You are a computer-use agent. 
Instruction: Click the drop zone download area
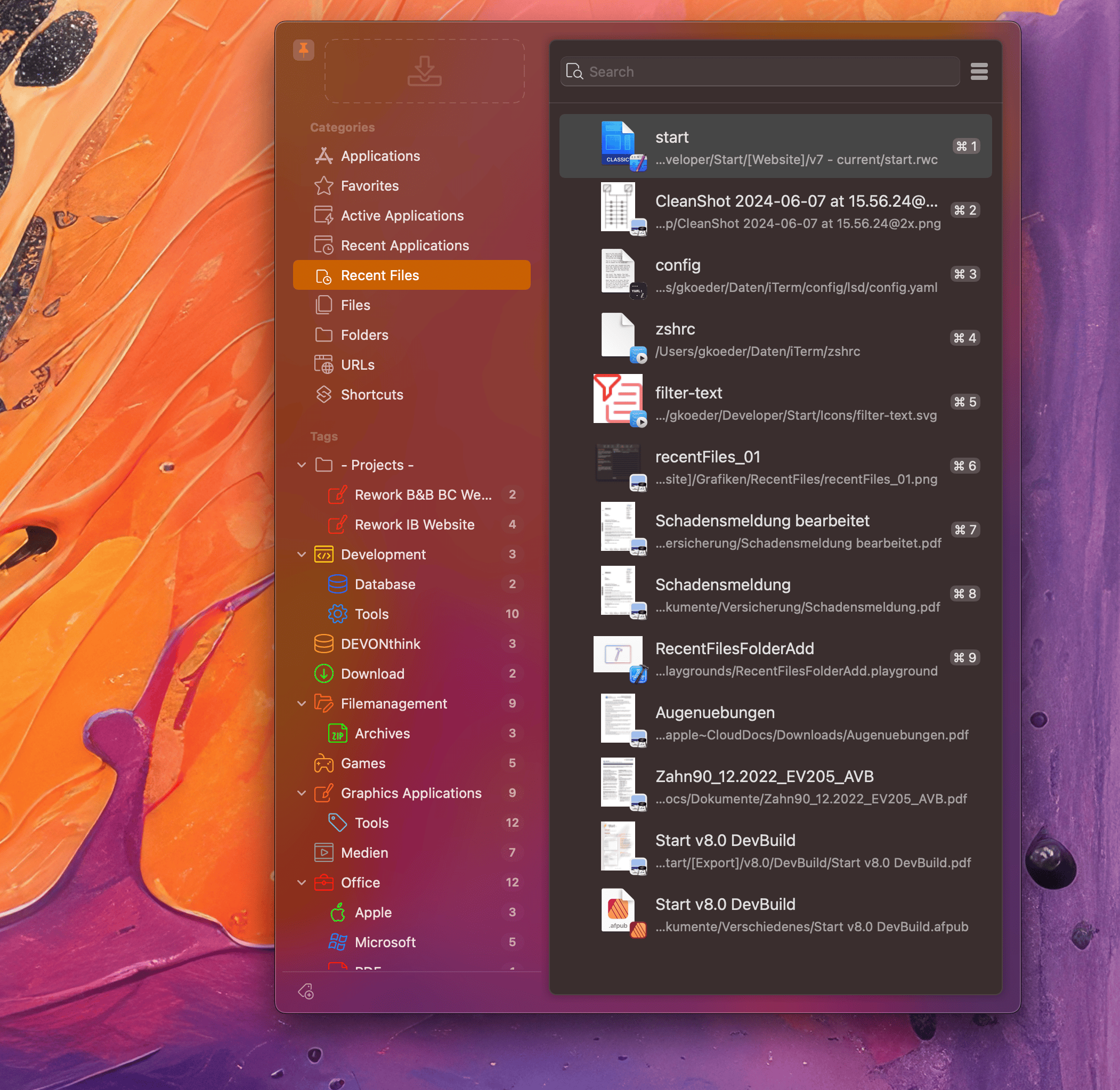click(x=424, y=71)
